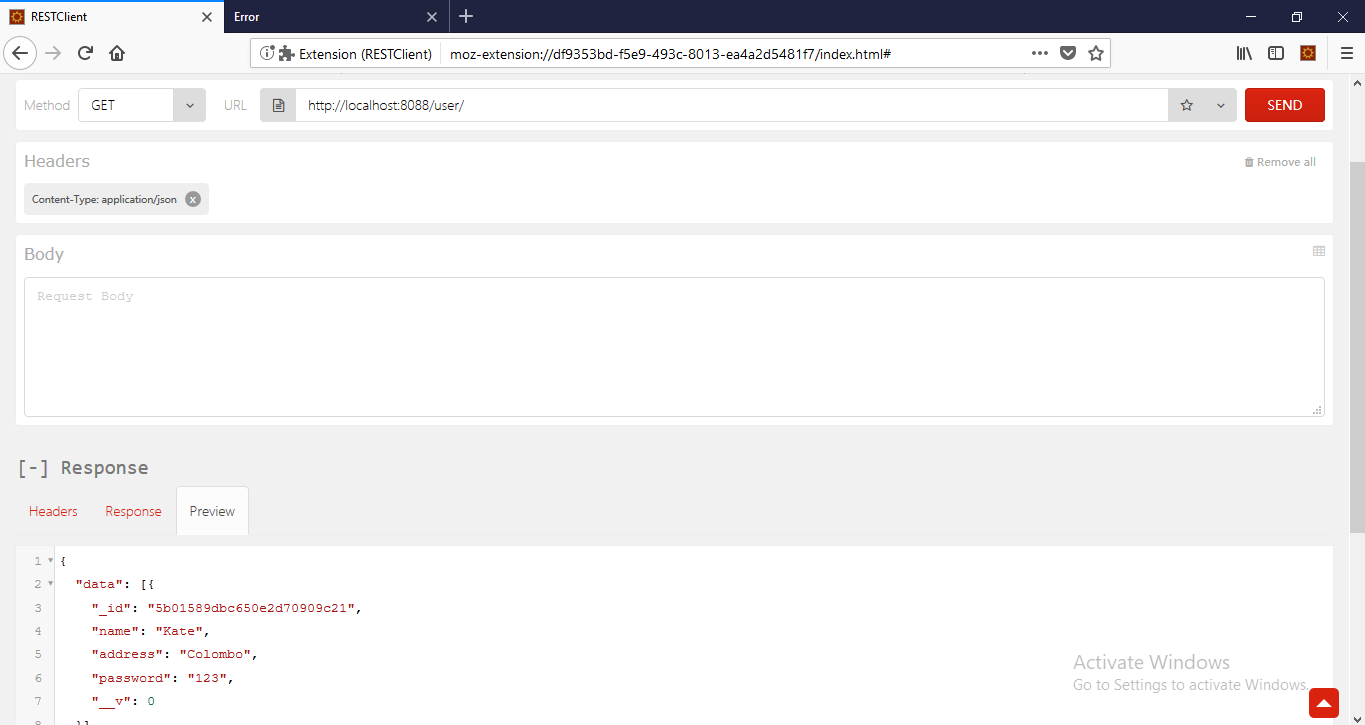The width and height of the screenshot is (1365, 725).
Task: Open the browser home page
Action: [x=117, y=53]
